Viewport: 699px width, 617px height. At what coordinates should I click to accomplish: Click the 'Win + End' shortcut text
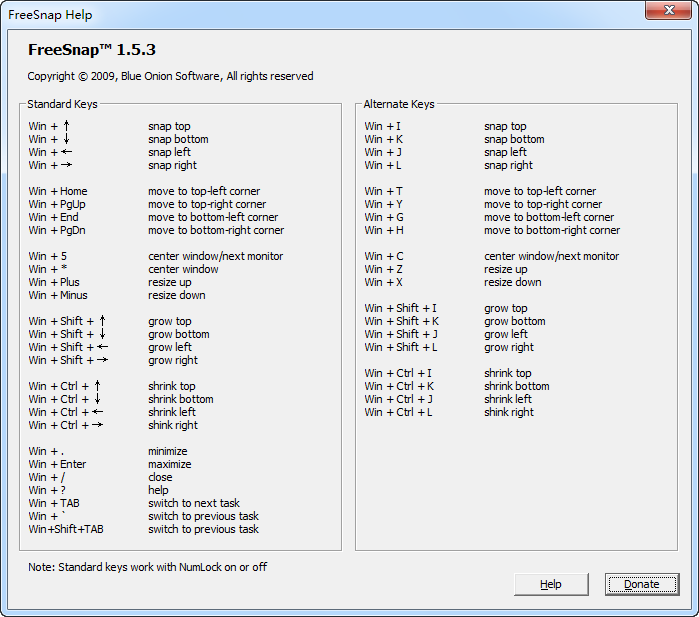pyautogui.click(x=53, y=217)
